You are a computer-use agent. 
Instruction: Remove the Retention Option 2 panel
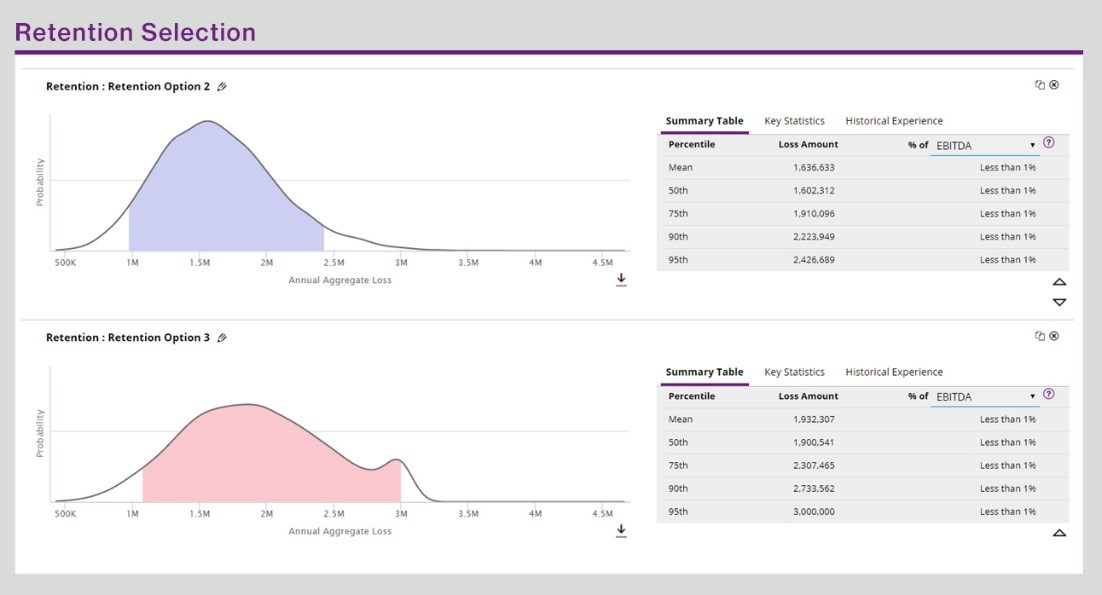tap(1054, 85)
